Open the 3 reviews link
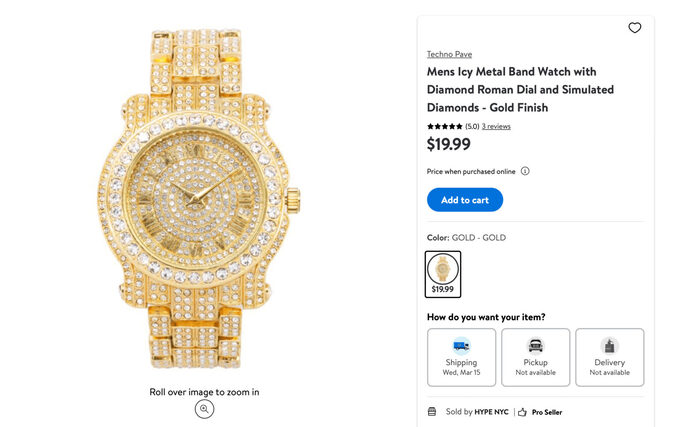The width and height of the screenshot is (700, 427). [496, 127]
